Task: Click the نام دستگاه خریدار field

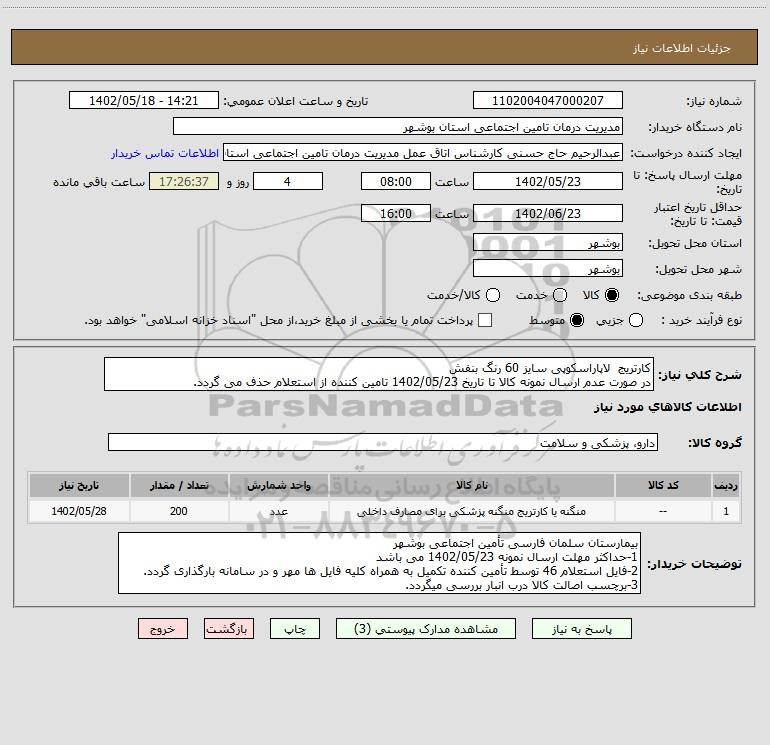Action: coord(398,126)
